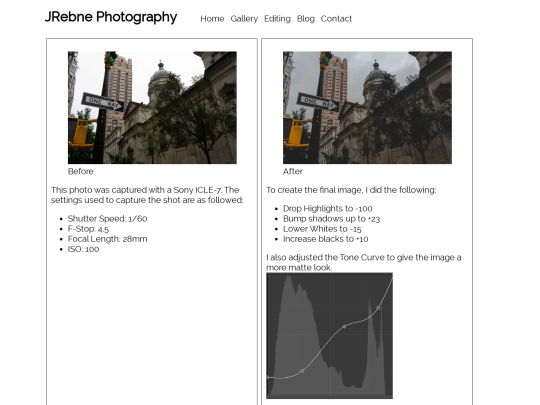Click the Before street photo
The width and height of the screenshot is (540, 405).
pos(152,107)
